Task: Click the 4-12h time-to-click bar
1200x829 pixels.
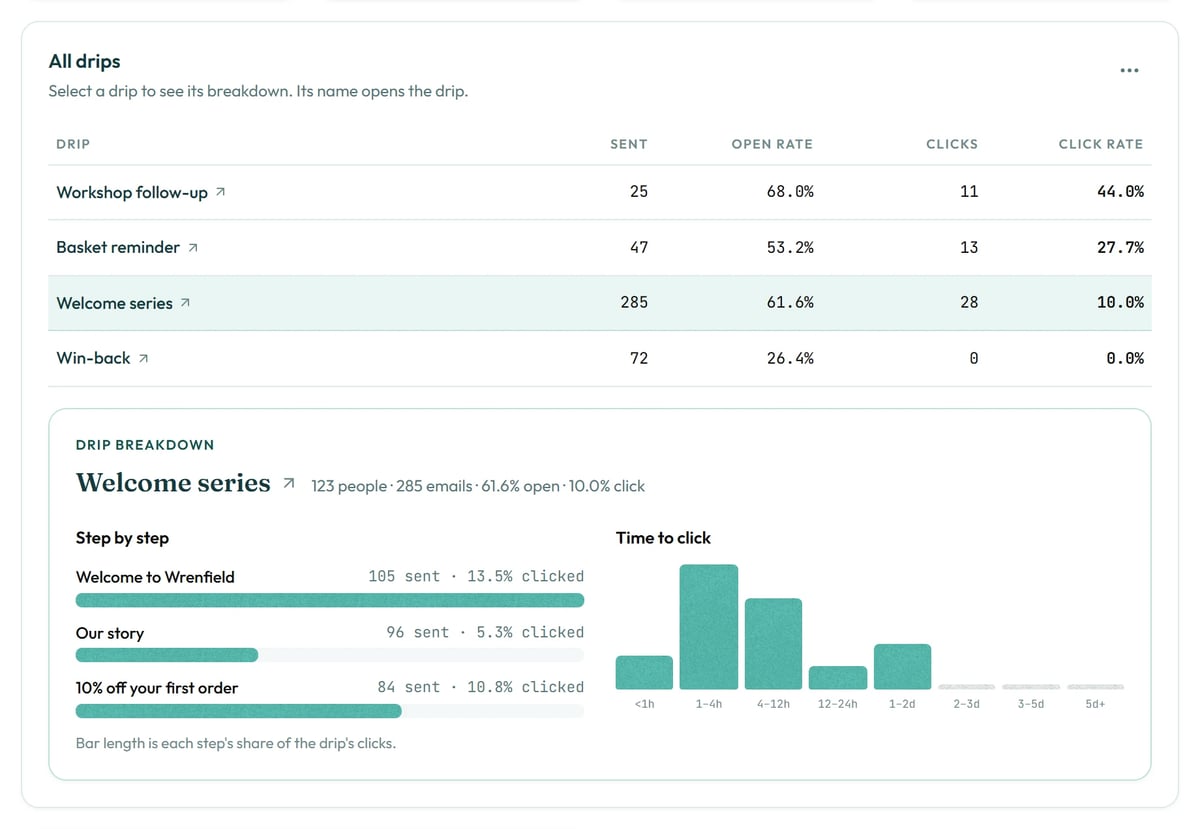Action: click(773, 644)
